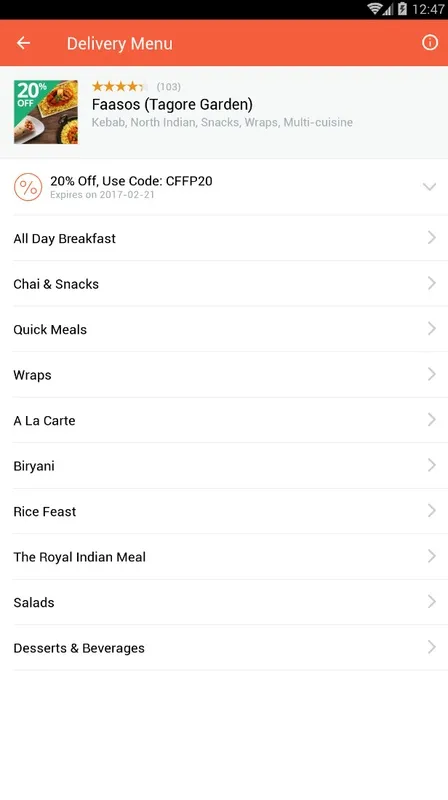Tap the percent discount coupon icon
The image size is (448, 800).
pyautogui.click(x=28, y=187)
